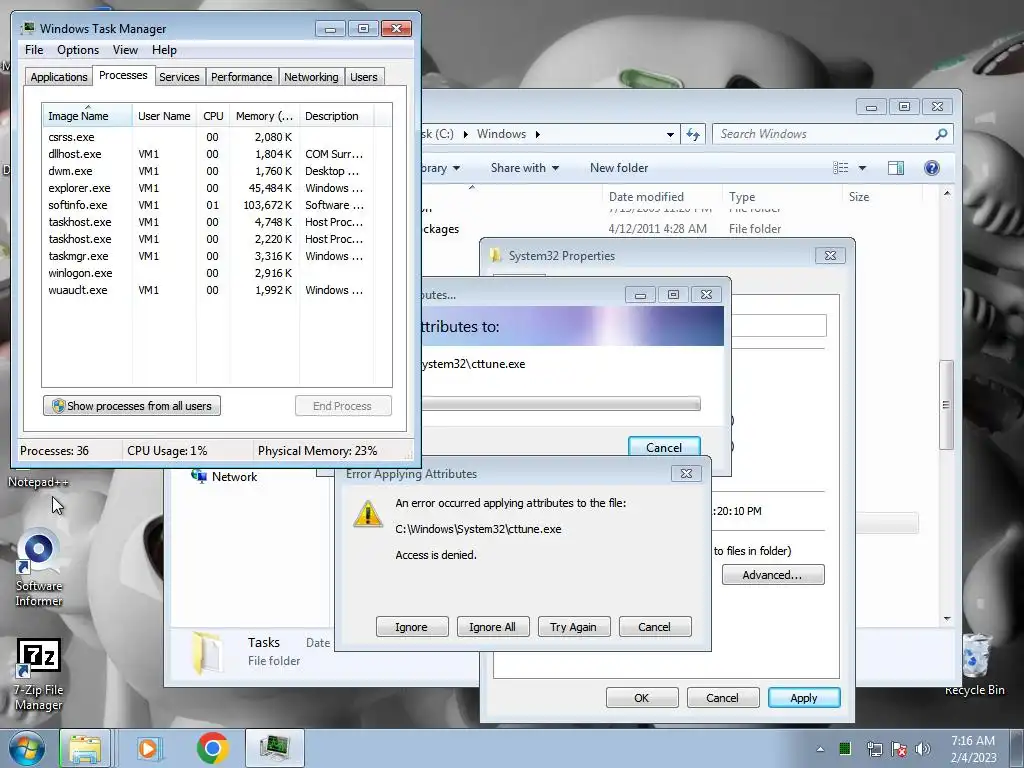Click Ignore in the error dialog
1024x768 pixels.
(411, 627)
